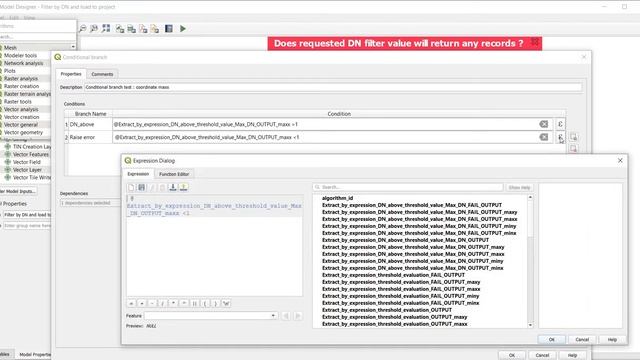640x360 pixels.
Task: Insert an opening parenthesis operator
Action: pos(205,303)
